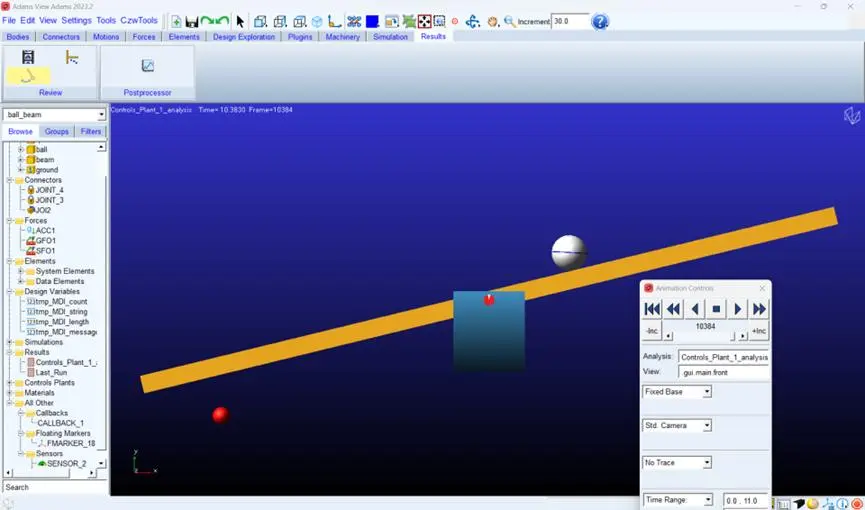This screenshot has width=865, height=510.
Task: Click the animation filmstrip icon in Review
Action: 28,57
